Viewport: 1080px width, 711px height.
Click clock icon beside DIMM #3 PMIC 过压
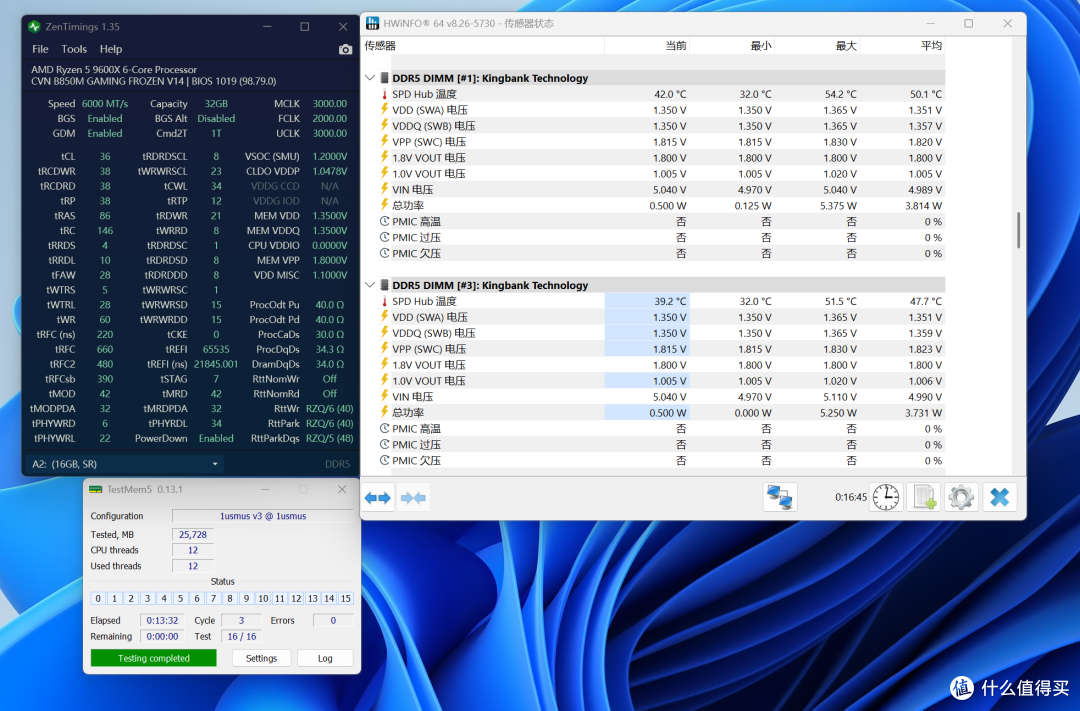[x=384, y=444]
